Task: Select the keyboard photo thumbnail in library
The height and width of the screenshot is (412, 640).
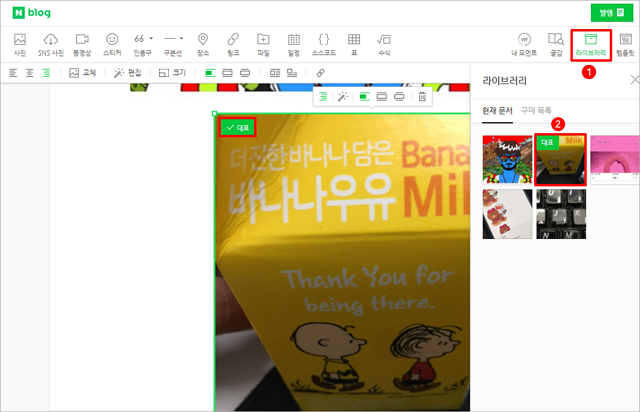Action: (559, 213)
